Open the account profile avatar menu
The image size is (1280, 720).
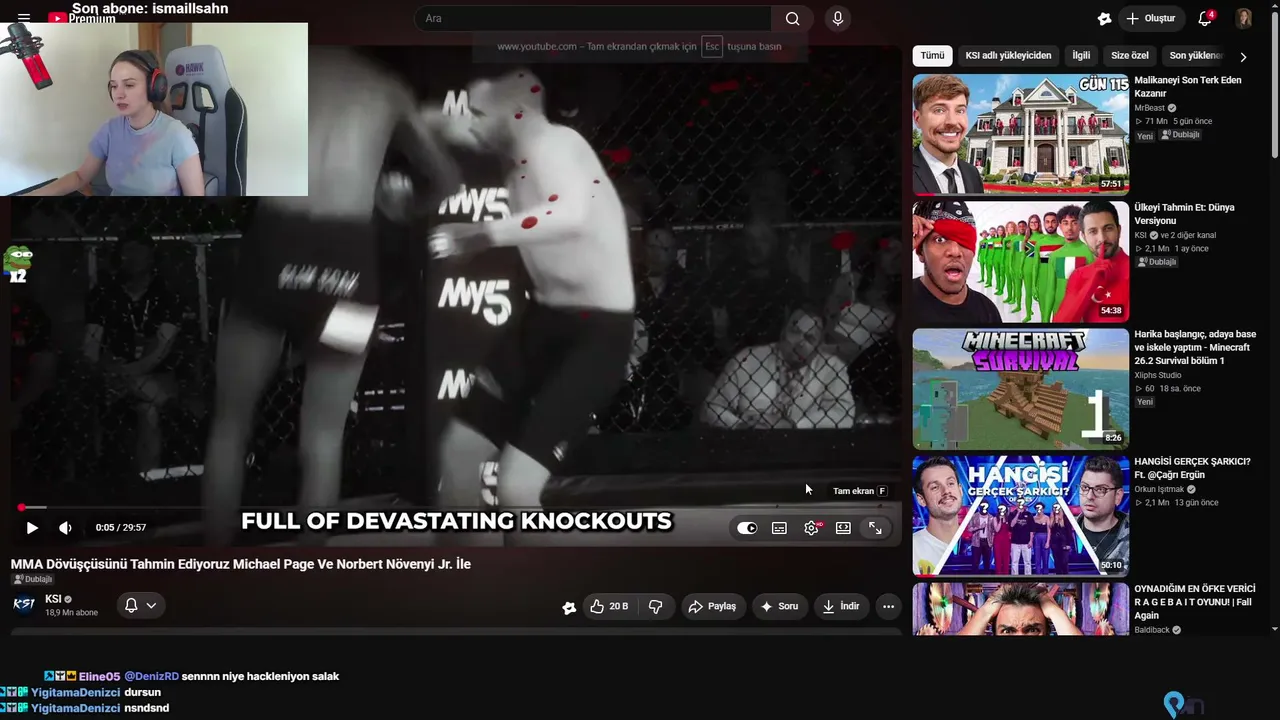click(1244, 18)
